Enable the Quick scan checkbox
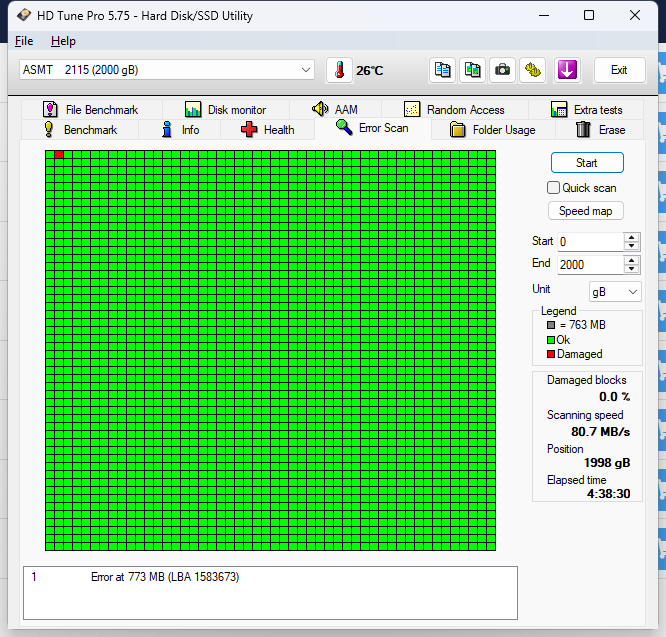Viewport: 666px width, 637px height. coord(553,188)
